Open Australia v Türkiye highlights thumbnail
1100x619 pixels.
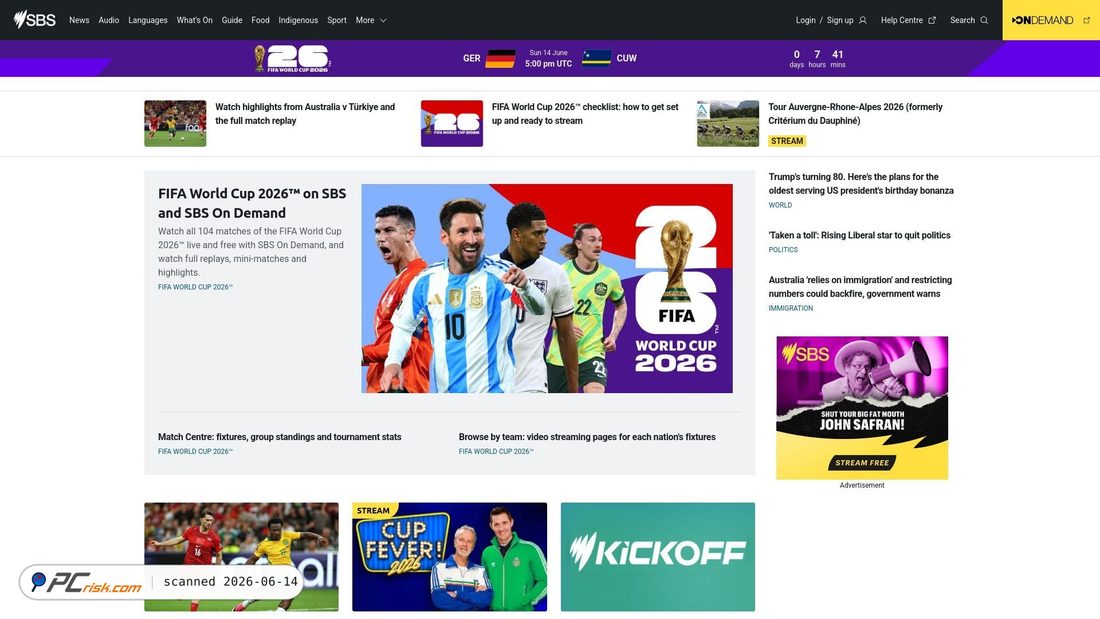(x=175, y=124)
